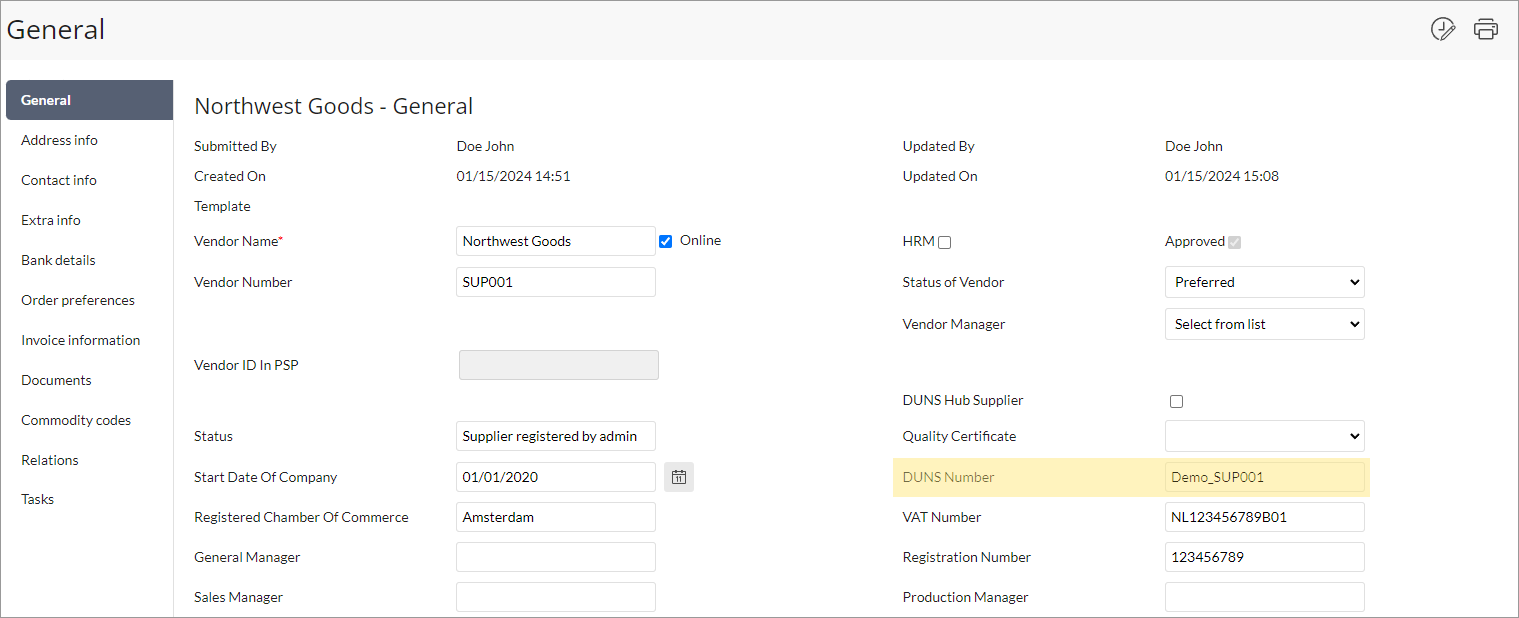Click the 'Updated By' label
Viewport: 1519px width, 618px height.
click(938, 146)
